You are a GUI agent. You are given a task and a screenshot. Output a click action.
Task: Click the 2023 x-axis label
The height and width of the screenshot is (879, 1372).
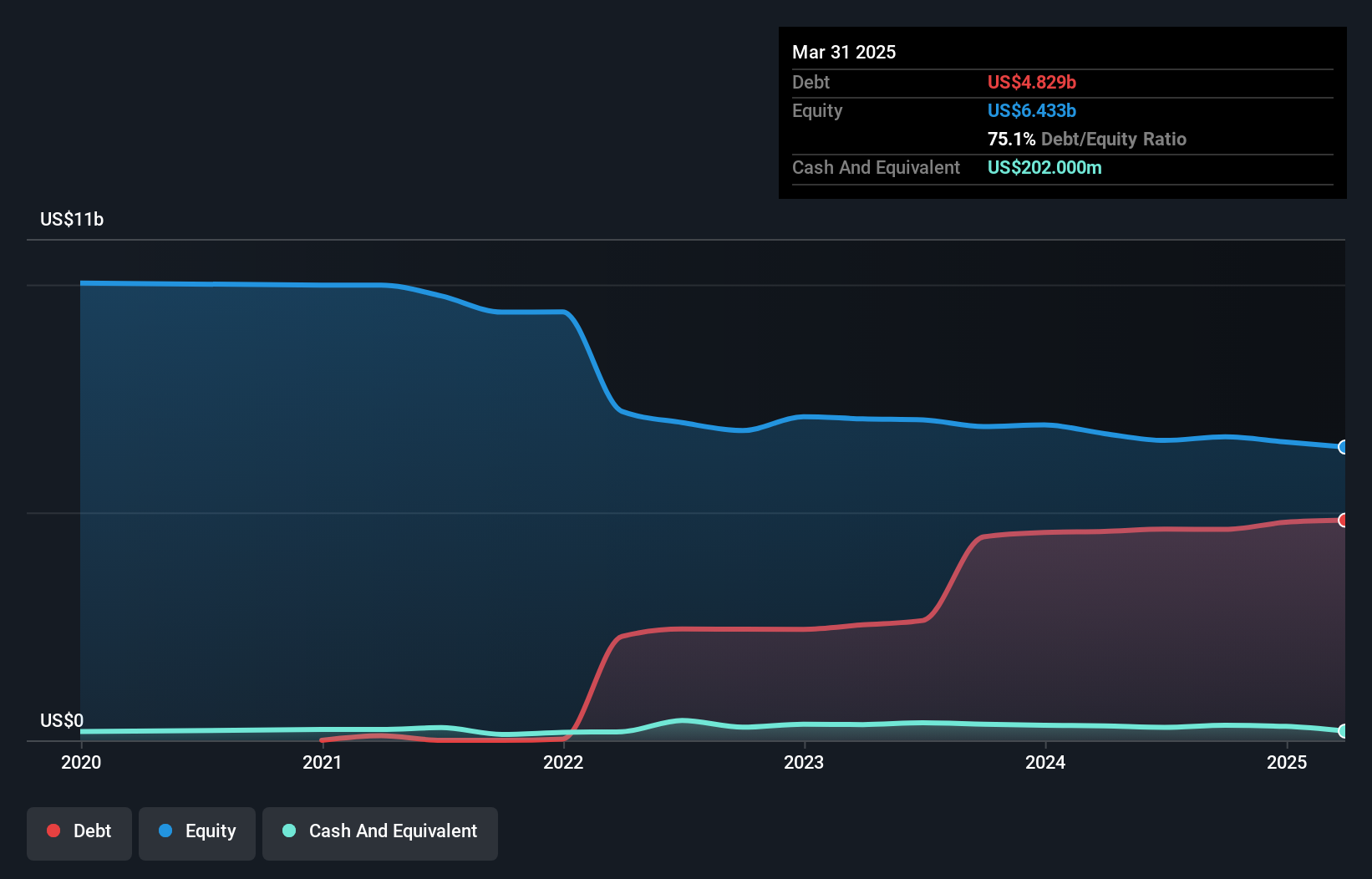click(804, 762)
